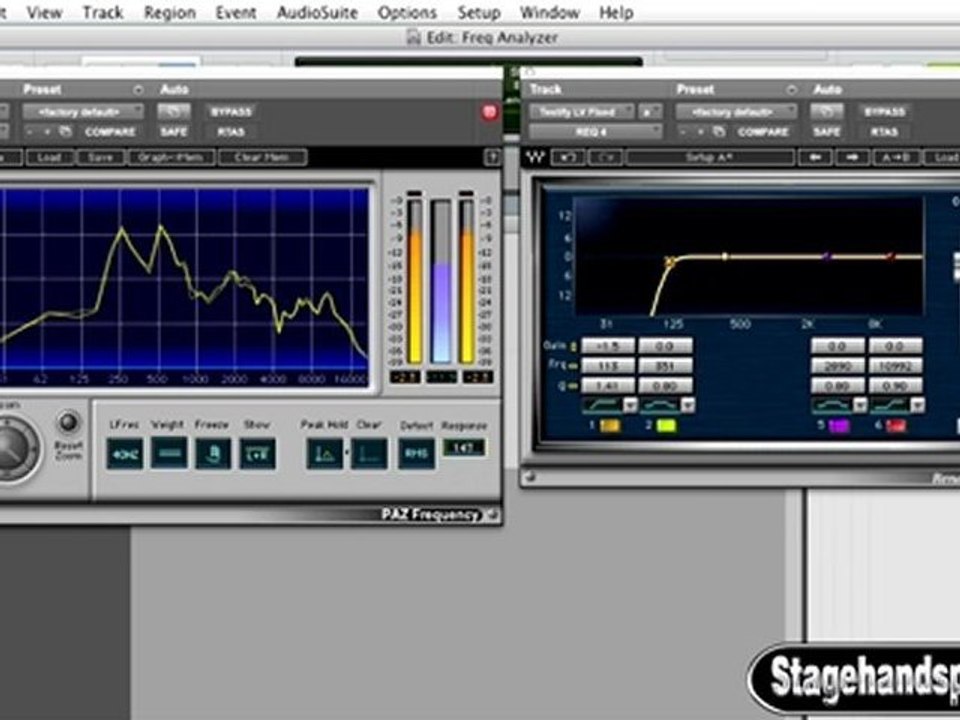Toggle band 6 red color button

coord(896,426)
